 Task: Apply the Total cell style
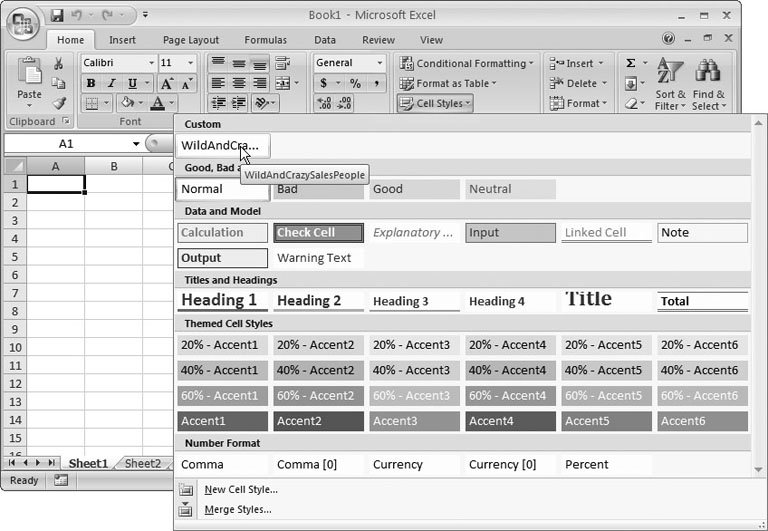(702, 301)
